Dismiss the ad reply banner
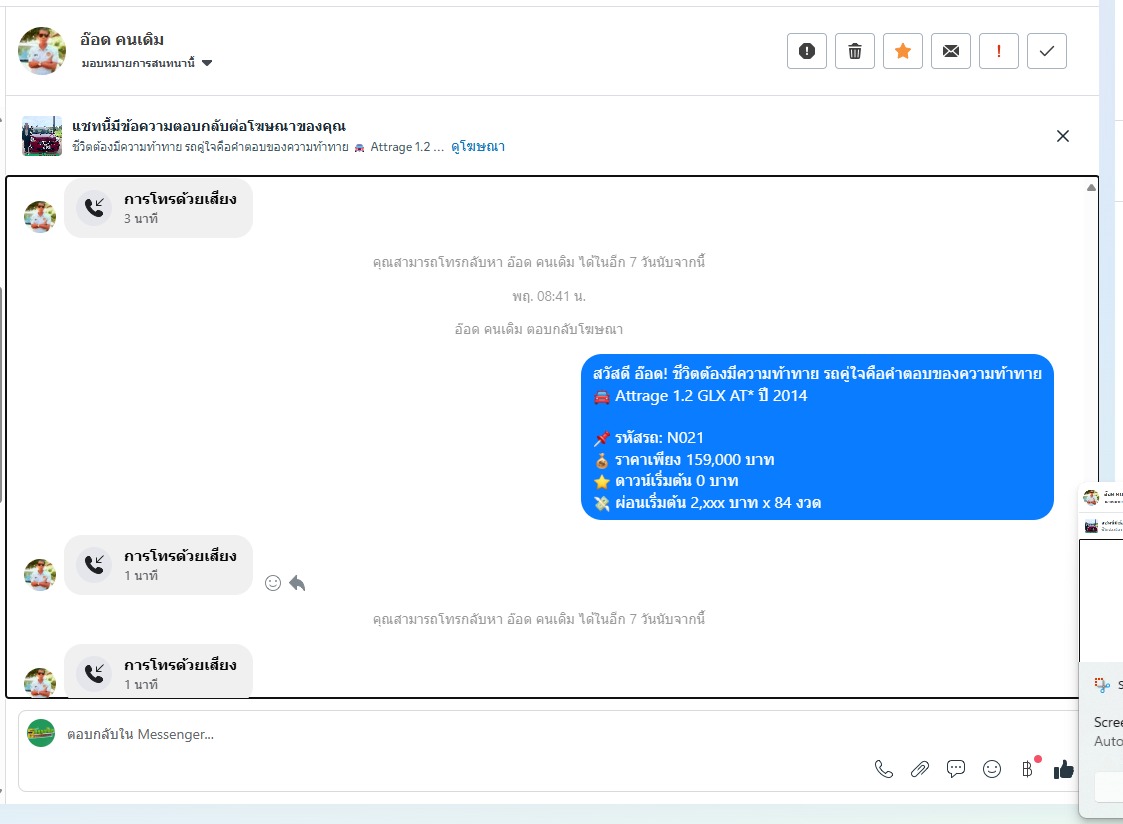Image resolution: width=1123 pixels, height=824 pixels. click(1063, 136)
